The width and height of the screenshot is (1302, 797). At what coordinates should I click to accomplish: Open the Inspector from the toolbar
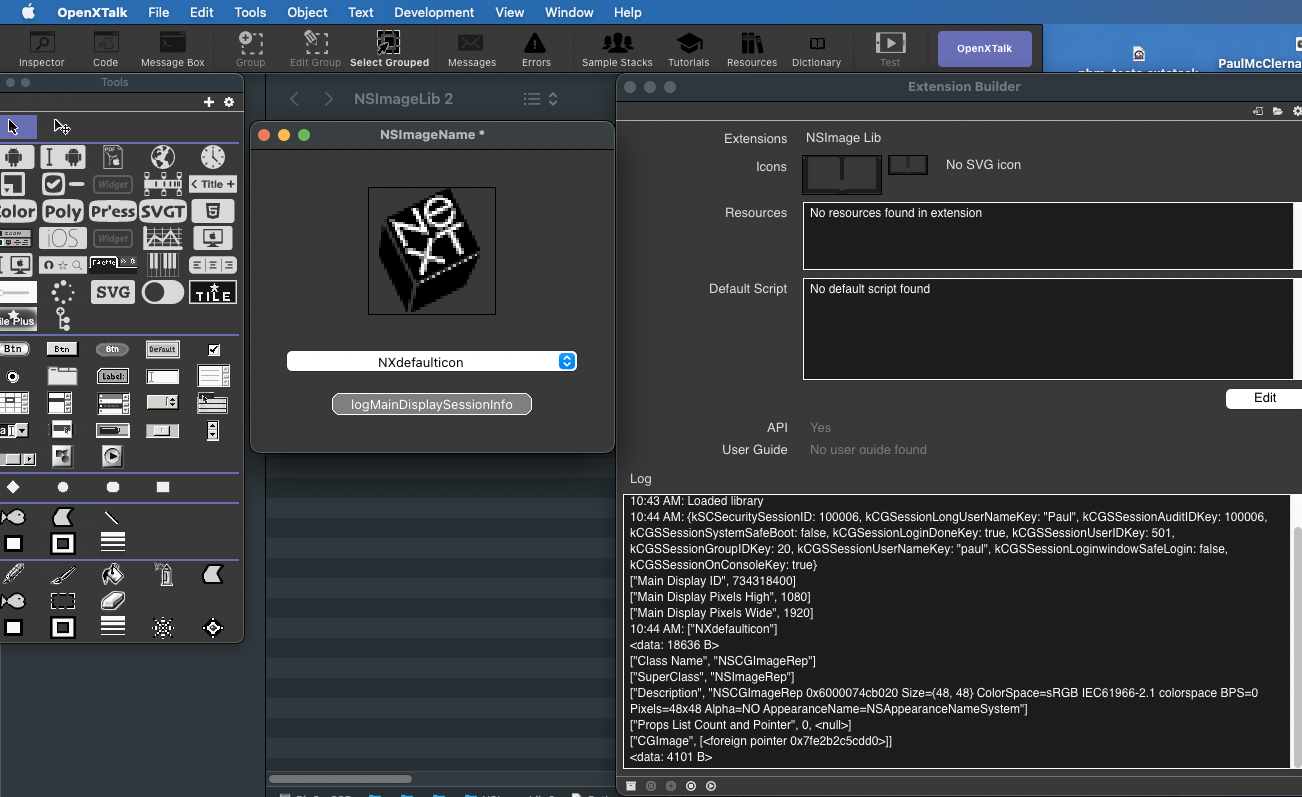[x=41, y=48]
